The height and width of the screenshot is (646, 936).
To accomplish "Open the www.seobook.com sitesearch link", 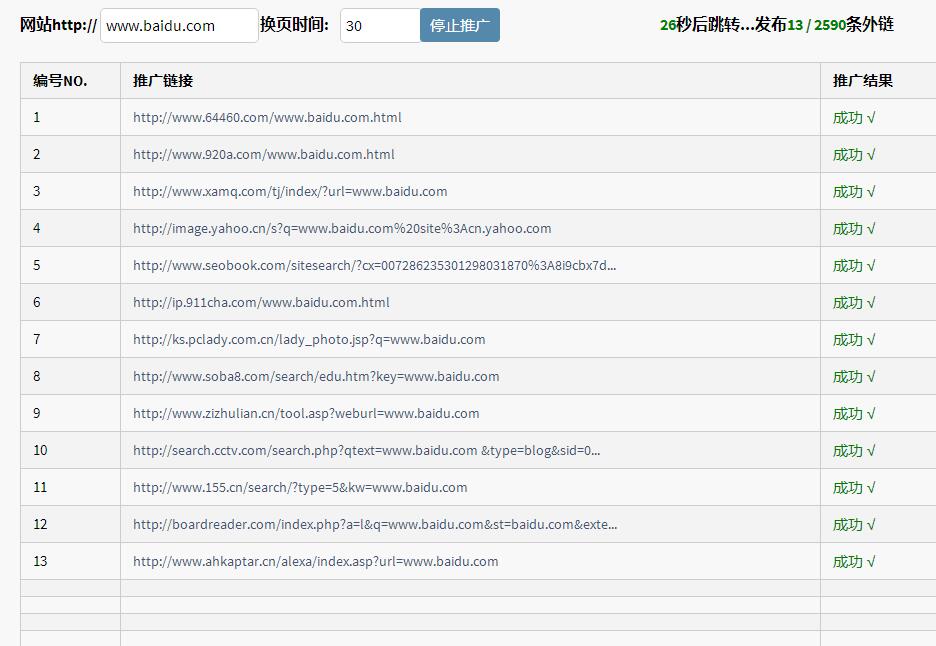I will (x=374, y=266).
